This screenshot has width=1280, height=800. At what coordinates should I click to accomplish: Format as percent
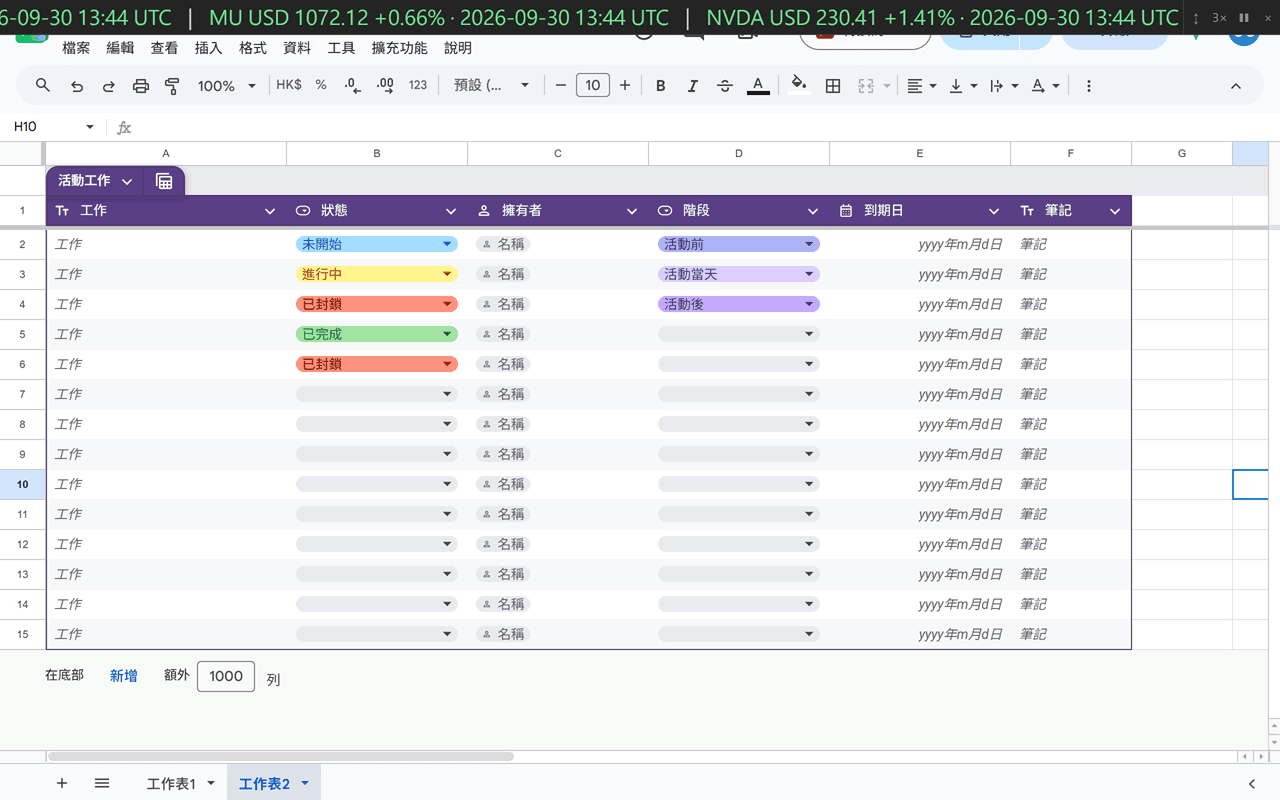pos(321,86)
